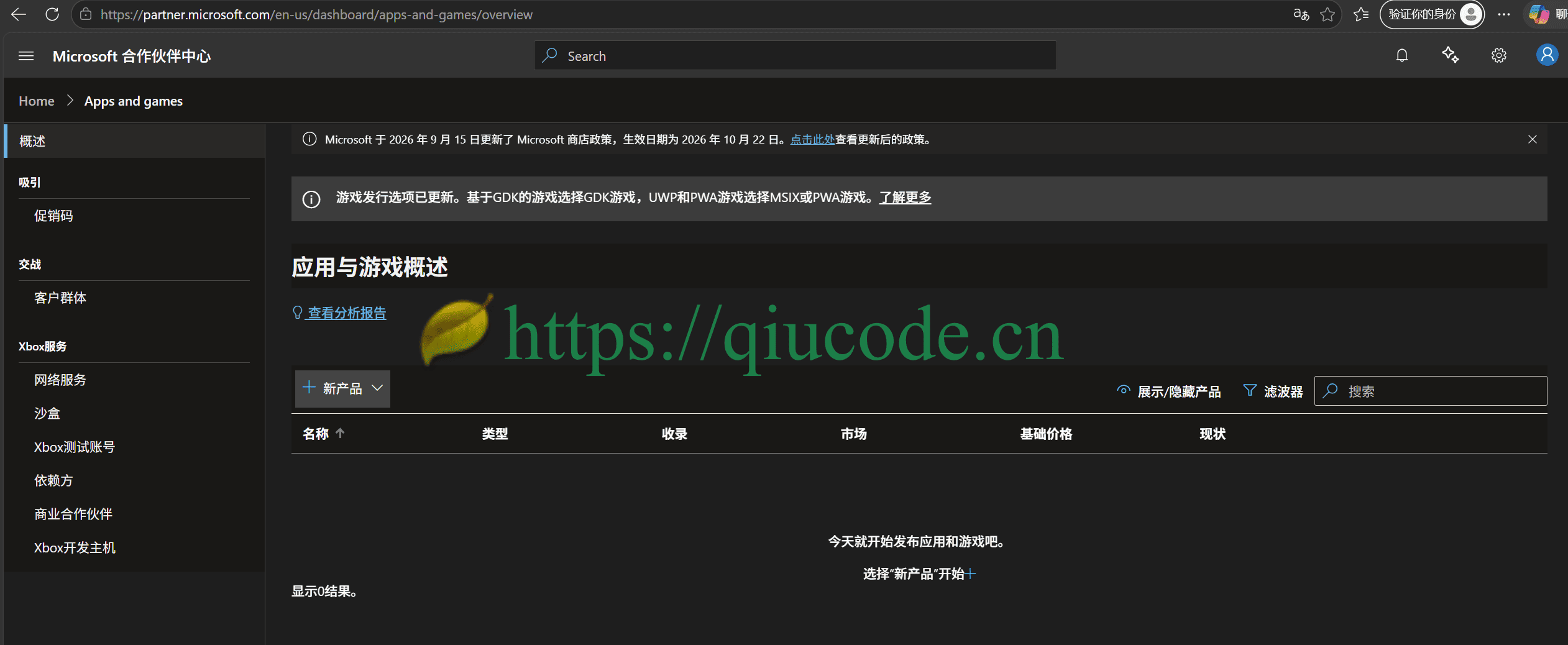Click info icon on store policy notice
Image resolution: width=1568 pixels, height=645 pixels.
(309, 139)
